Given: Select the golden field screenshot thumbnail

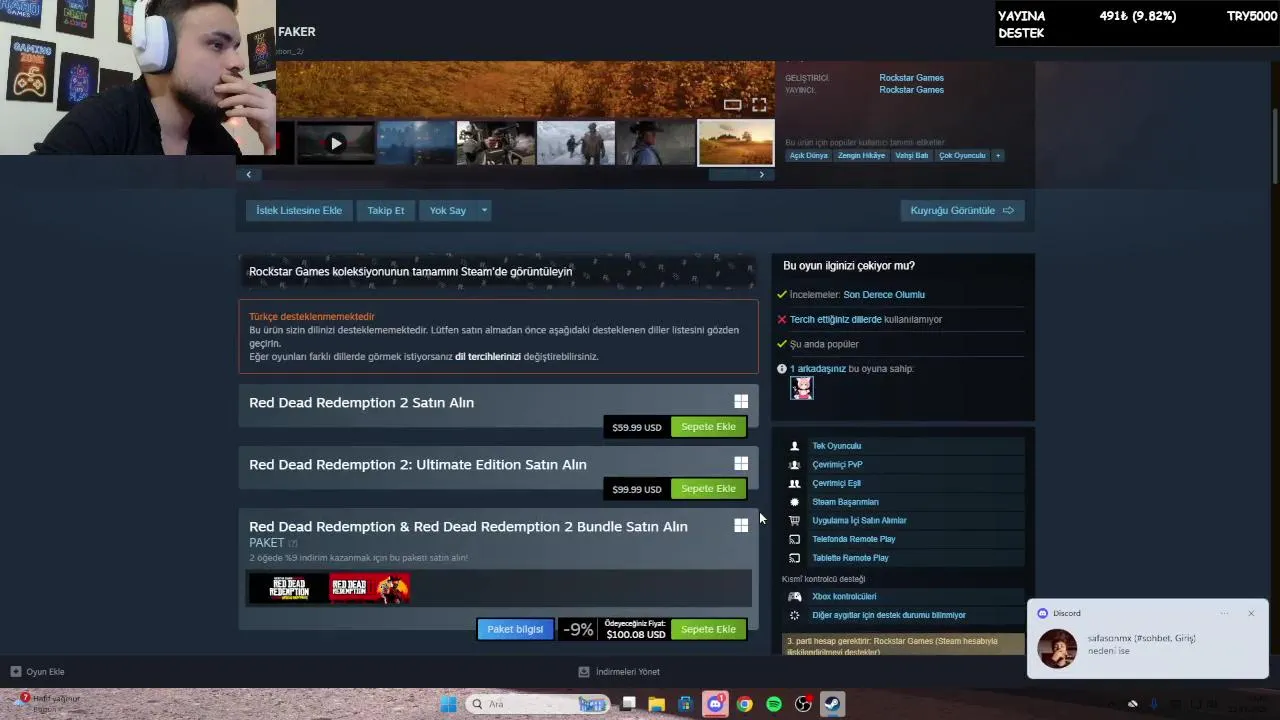Looking at the screenshot, I should (736, 143).
